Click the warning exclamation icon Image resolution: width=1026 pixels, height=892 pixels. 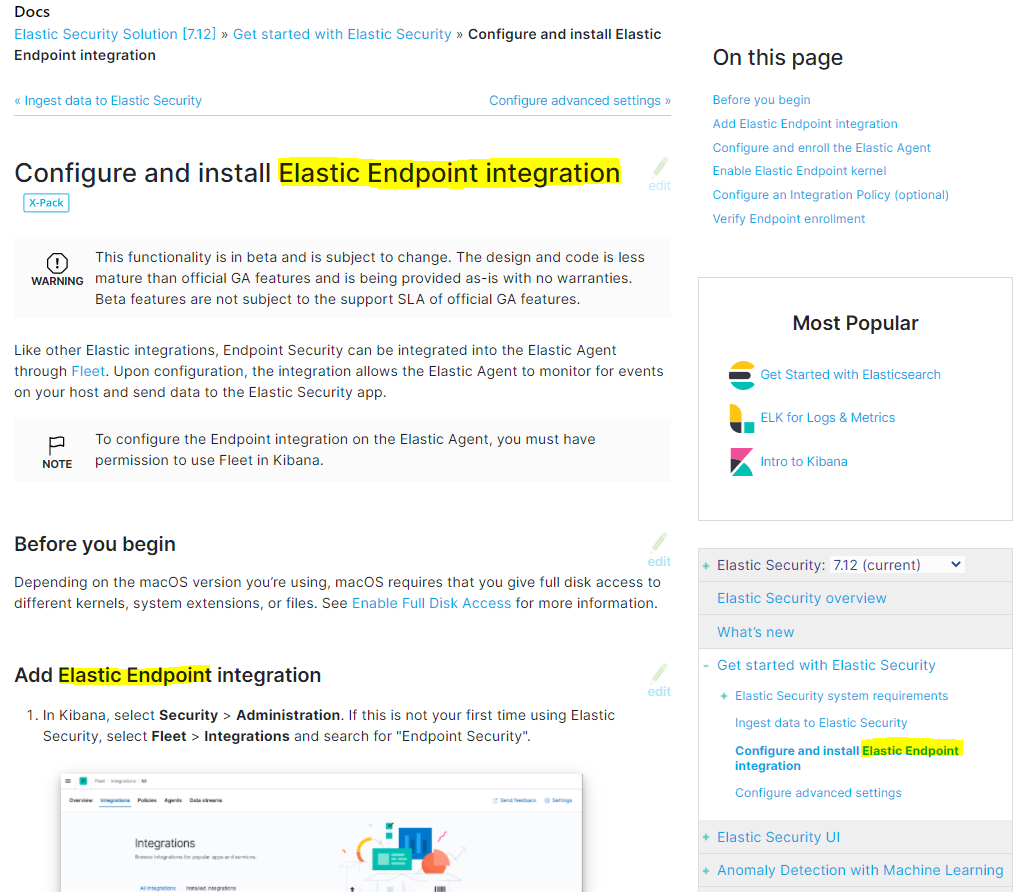[57, 263]
